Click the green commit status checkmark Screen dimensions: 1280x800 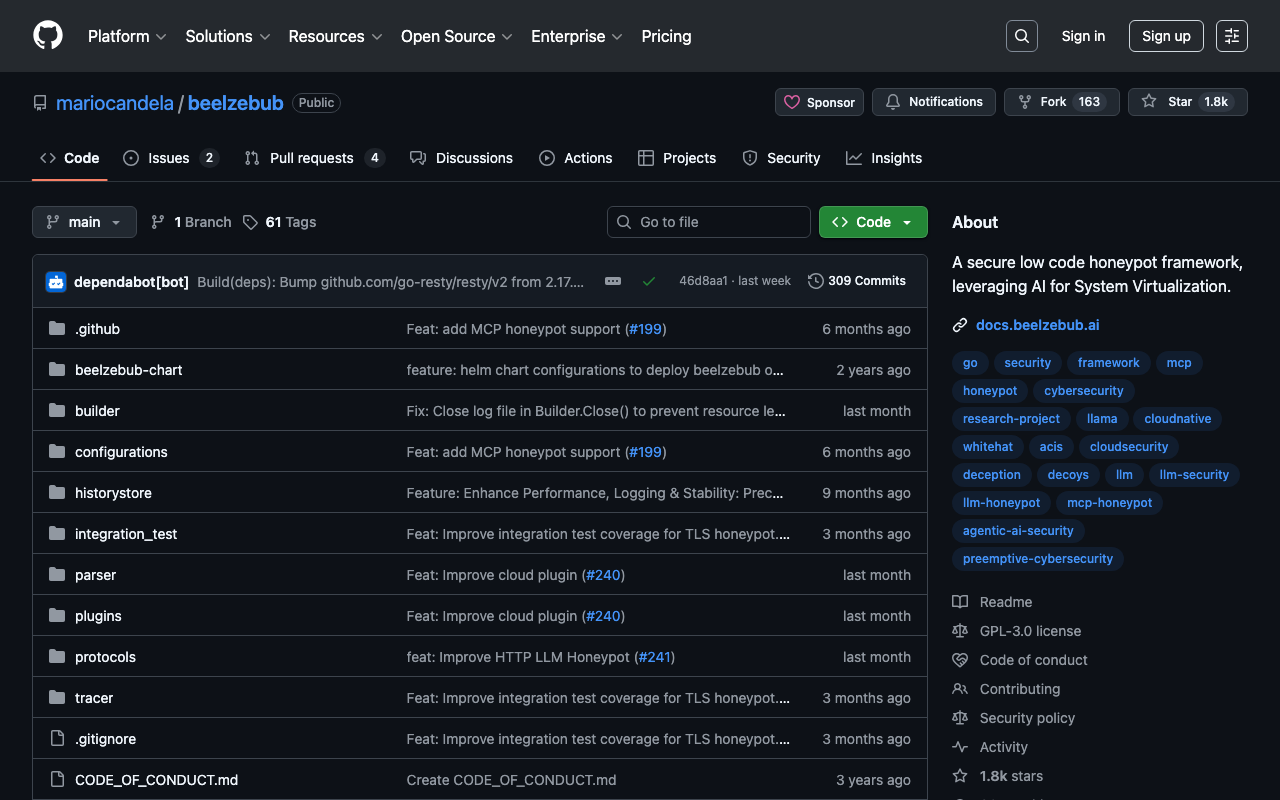[x=649, y=282]
